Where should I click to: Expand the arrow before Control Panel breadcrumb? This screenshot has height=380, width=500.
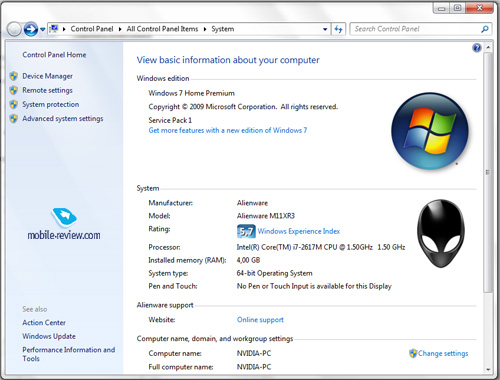(x=64, y=29)
